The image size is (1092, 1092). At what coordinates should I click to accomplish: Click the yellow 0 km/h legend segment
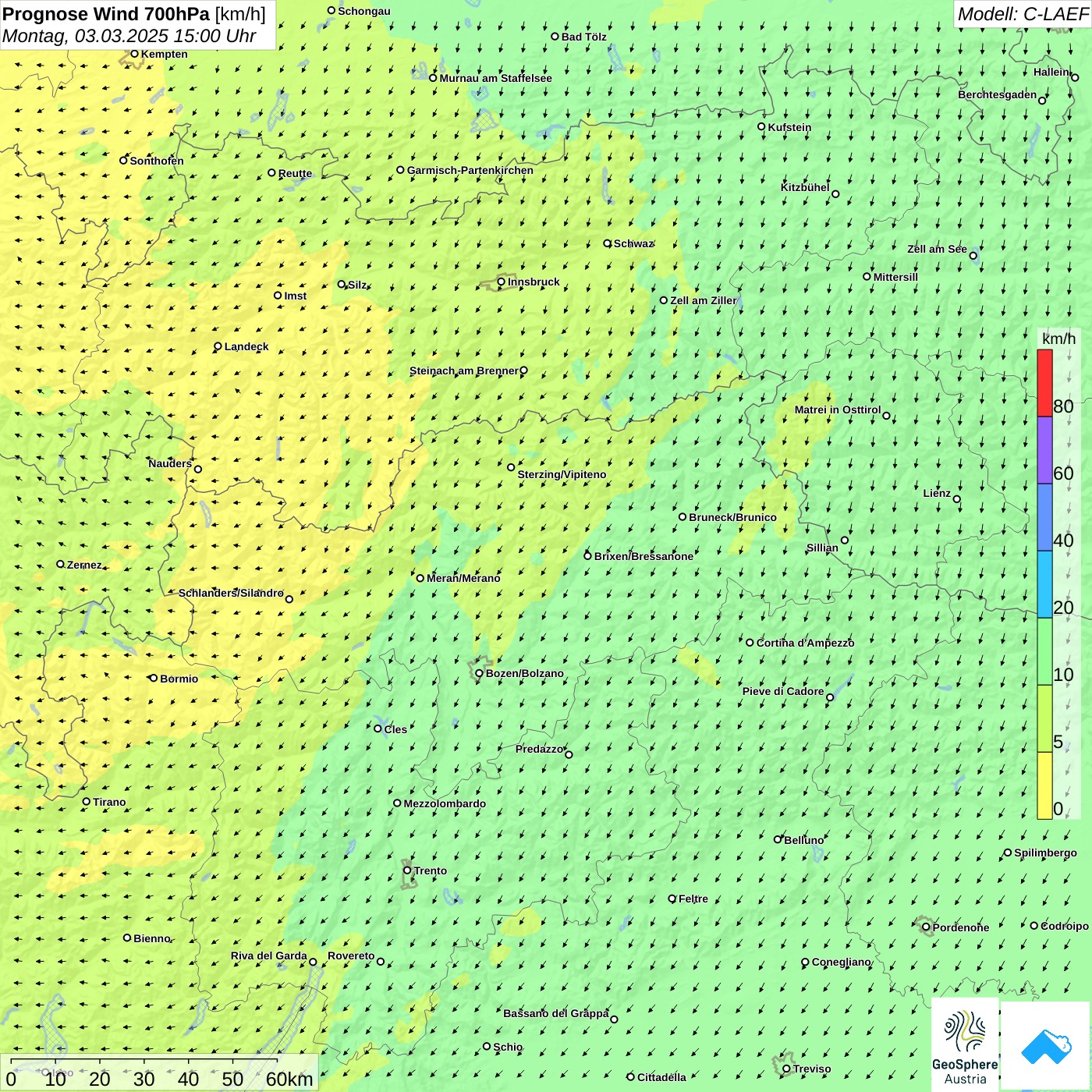click(1044, 785)
